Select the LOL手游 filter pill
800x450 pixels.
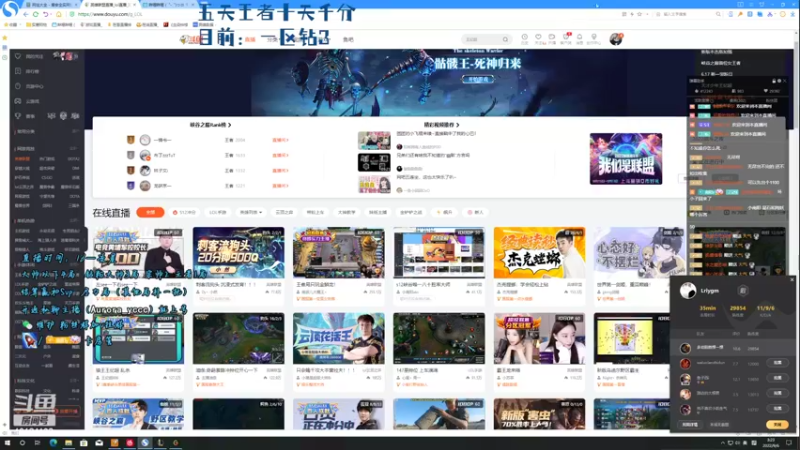218,212
